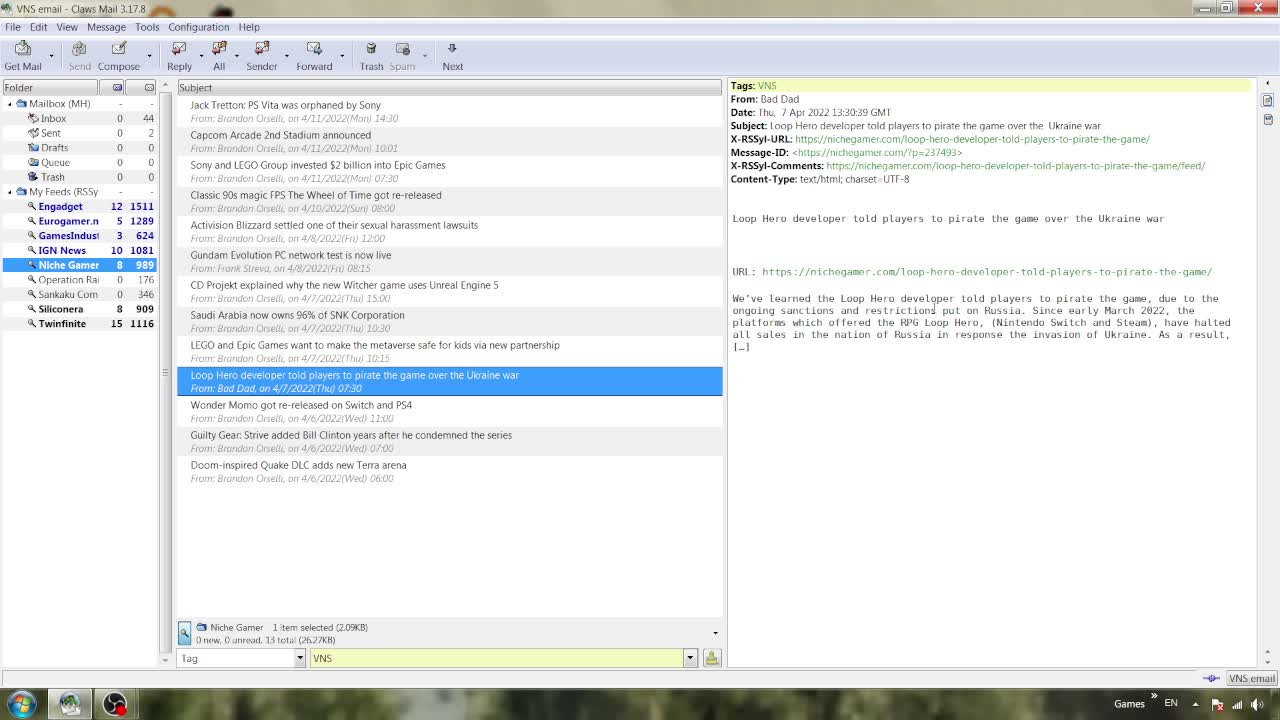This screenshot has width=1280, height=720.
Task: Open the X-RSSyl-Comments feed link
Action: point(1016,166)
